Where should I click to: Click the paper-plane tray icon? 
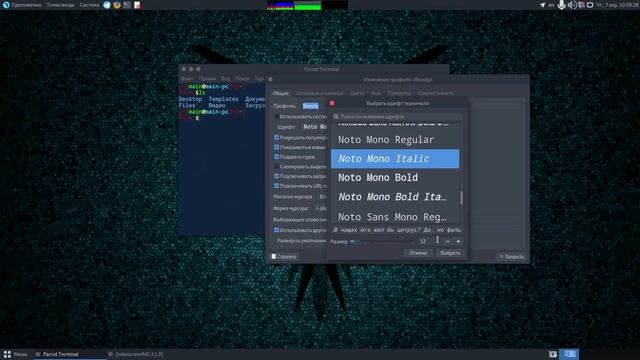tap(542, 5)
